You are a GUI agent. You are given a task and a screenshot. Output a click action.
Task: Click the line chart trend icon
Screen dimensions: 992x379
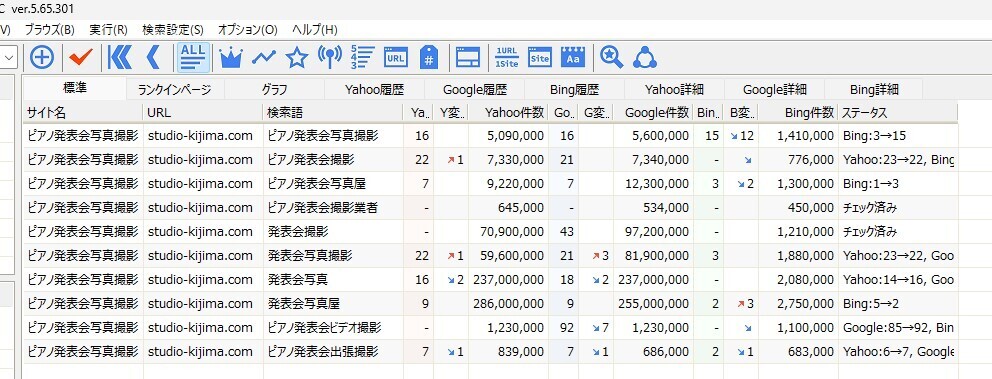pyautogui.click(x=264, y=58)
